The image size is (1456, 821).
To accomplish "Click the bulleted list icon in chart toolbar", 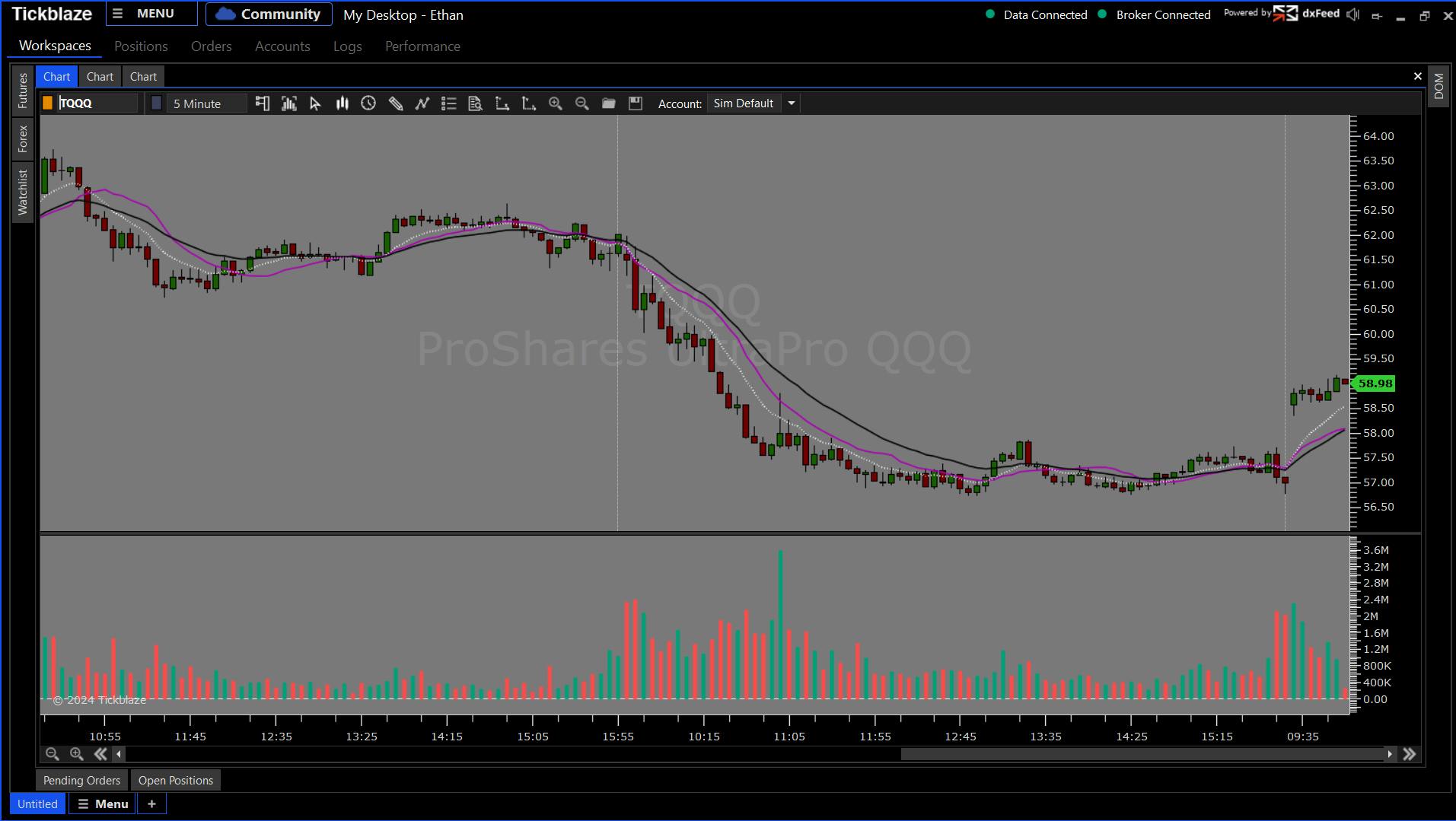I will 449,103.
